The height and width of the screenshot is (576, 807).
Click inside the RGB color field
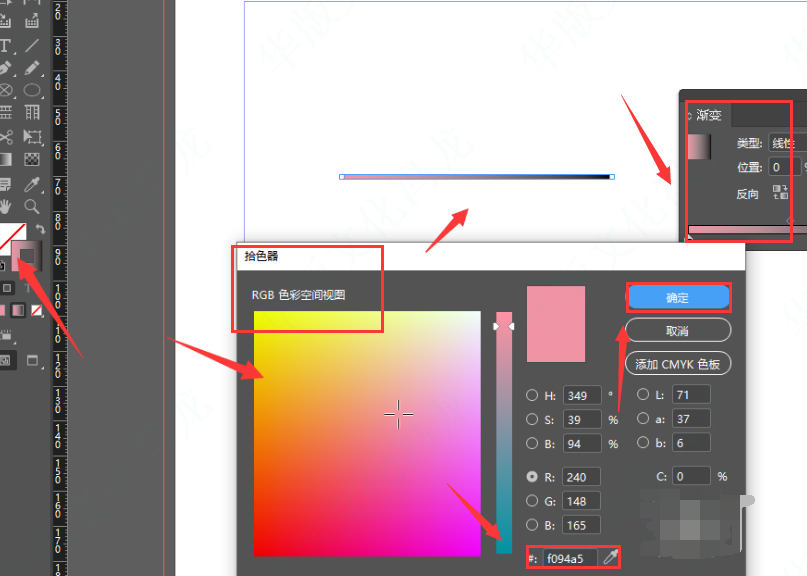(x=367, y=433)
